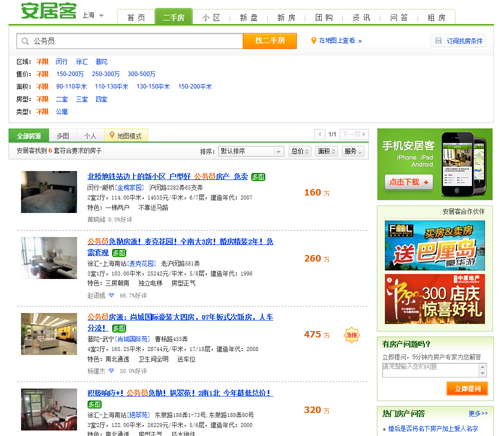Click the map pin icon beside 在地图上查看
Viewport: 500px width, 436px height.
point(313,41)
